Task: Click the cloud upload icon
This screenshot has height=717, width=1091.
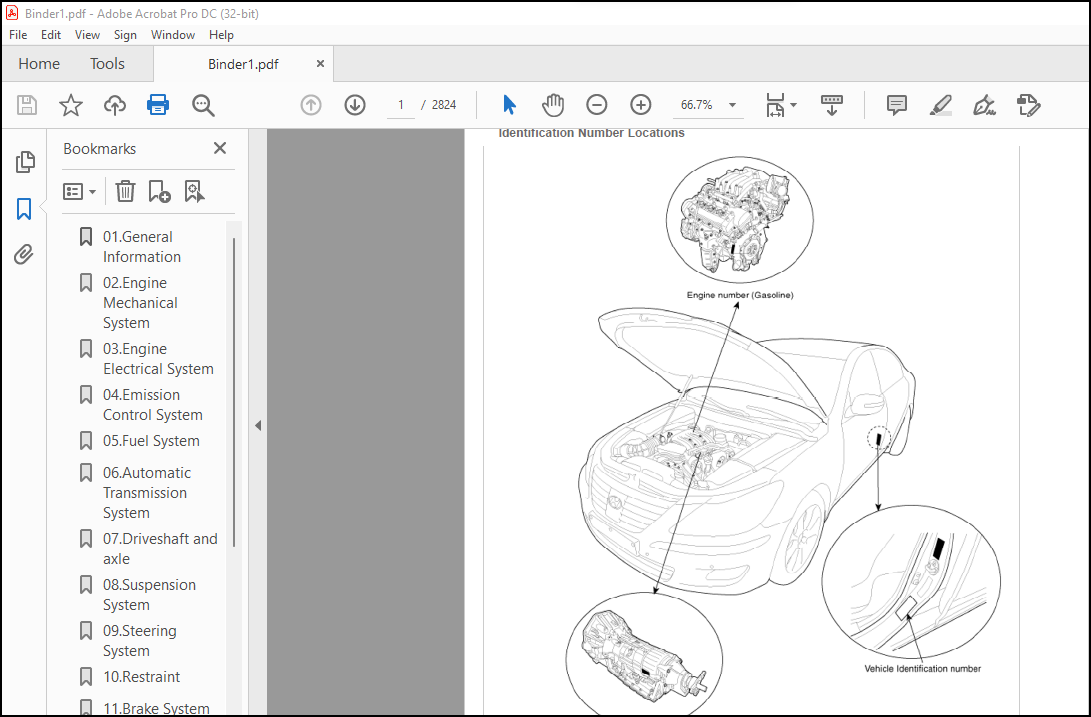Action: tap(115, 105)
